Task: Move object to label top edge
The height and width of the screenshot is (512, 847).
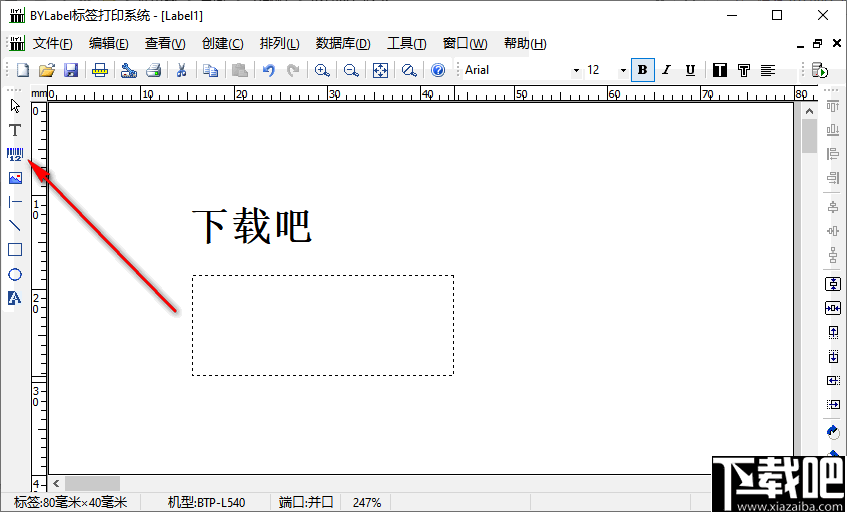Action: tap(833, 332)
